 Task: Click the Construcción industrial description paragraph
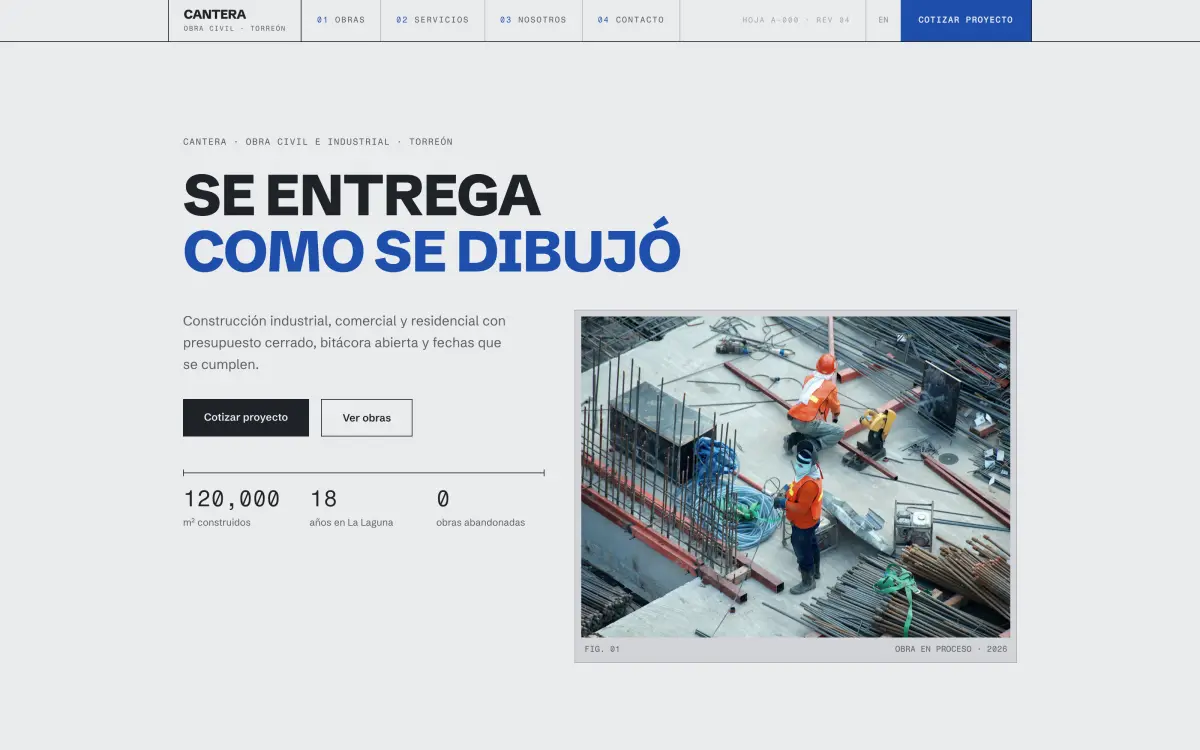click(345, 343)
